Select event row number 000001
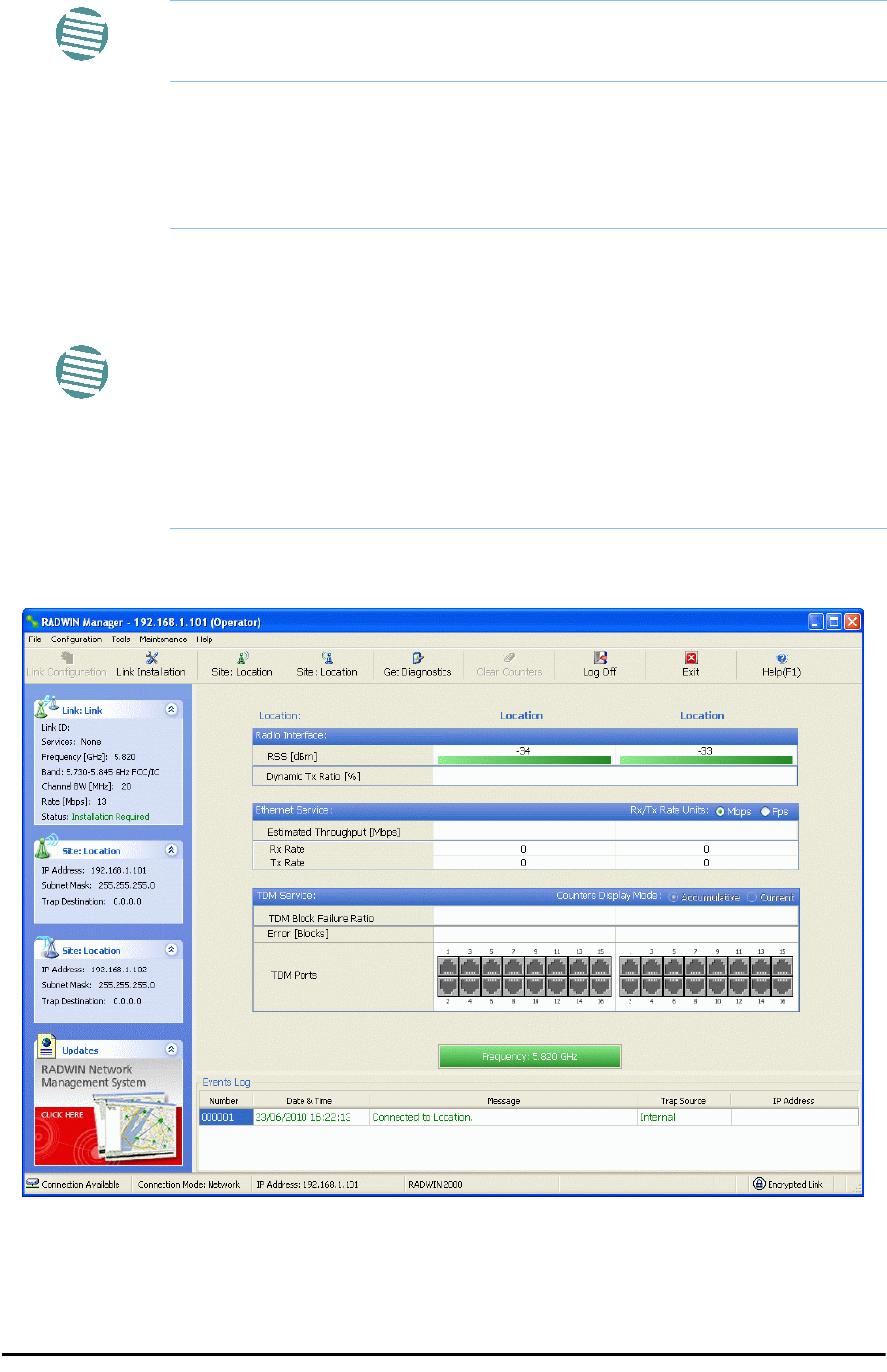 pos(225,1117)
